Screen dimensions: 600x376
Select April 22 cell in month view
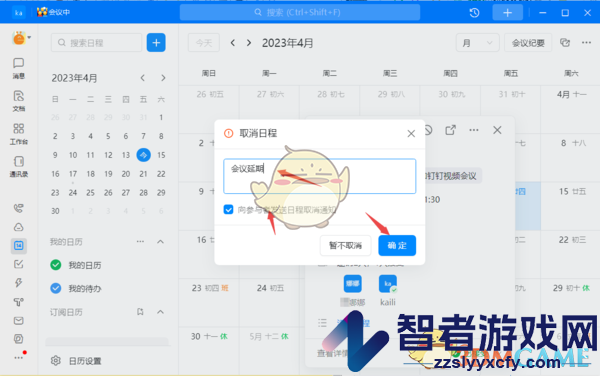click(570, 254)
